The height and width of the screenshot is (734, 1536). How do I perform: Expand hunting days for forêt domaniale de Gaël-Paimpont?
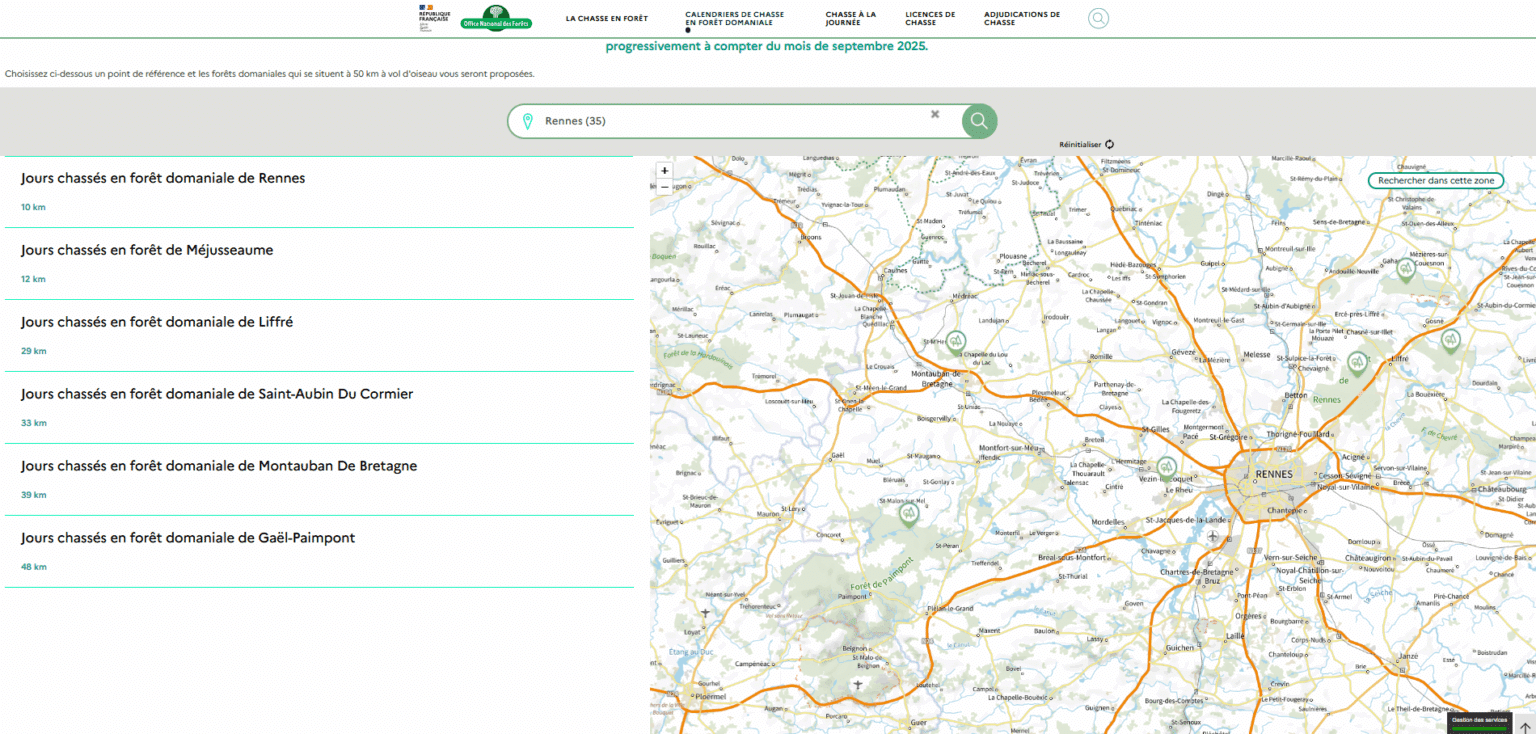[188, 538]
